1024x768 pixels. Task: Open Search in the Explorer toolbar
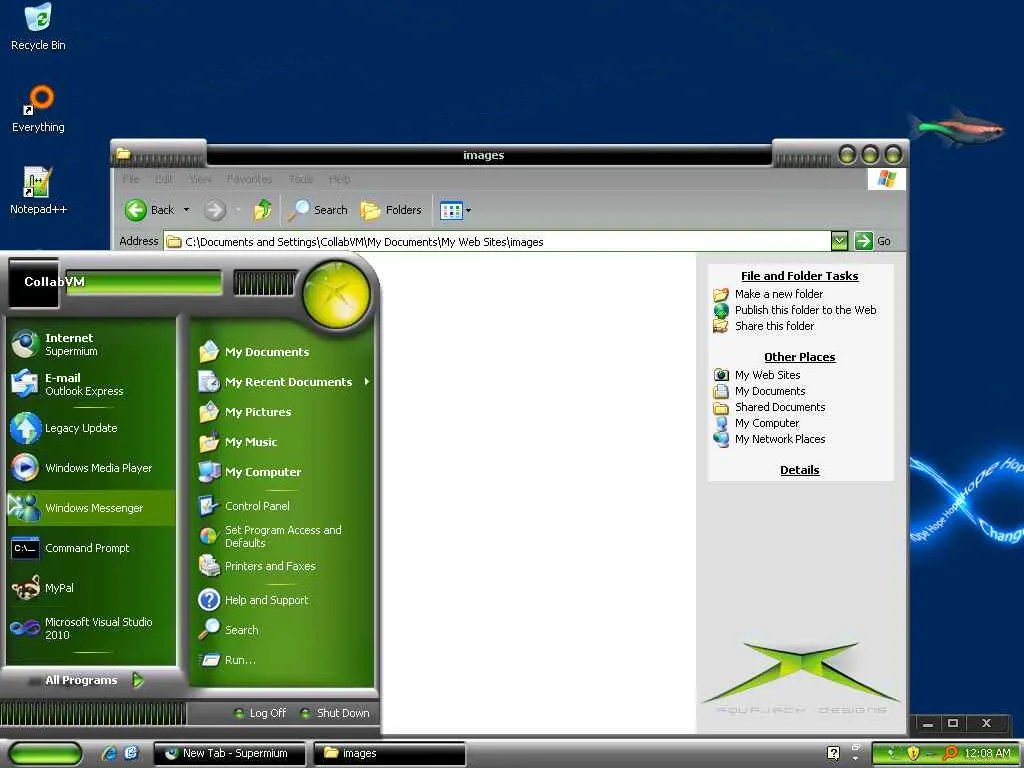tap(318, 210)
